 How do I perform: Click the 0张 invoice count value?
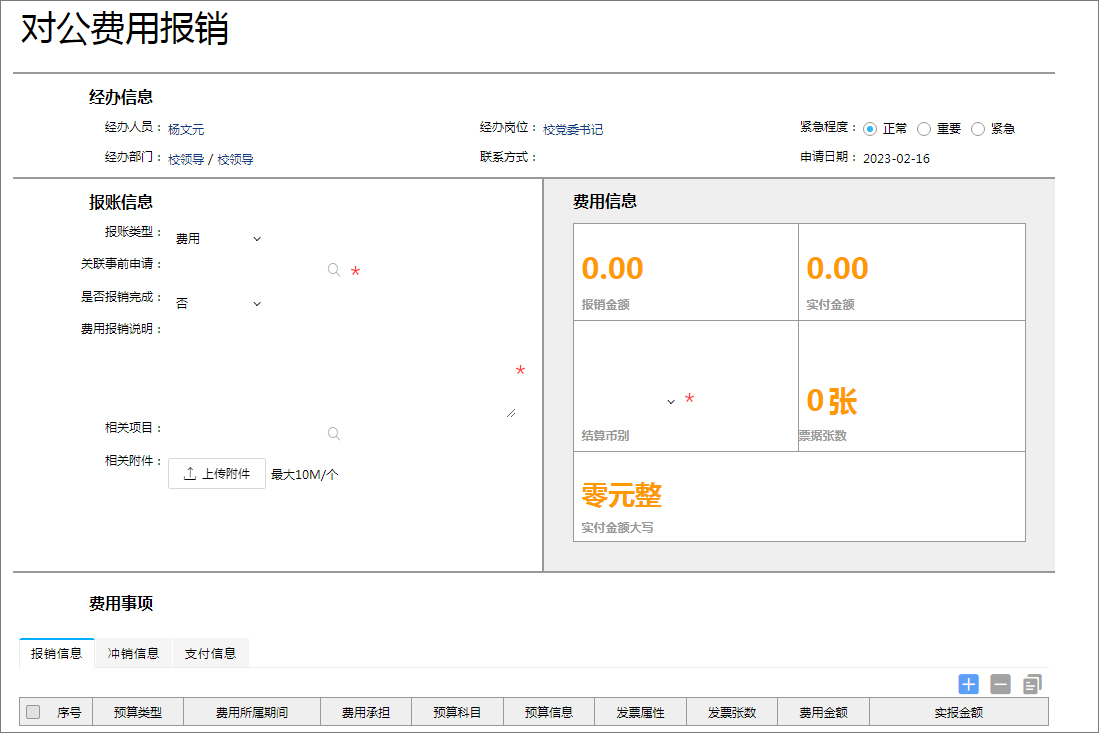coord(832,401)
